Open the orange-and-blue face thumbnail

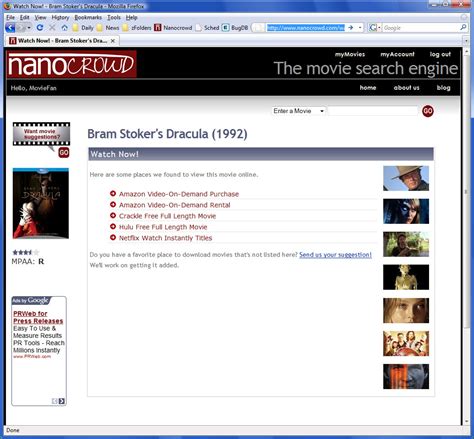click(x=406, y=377)
